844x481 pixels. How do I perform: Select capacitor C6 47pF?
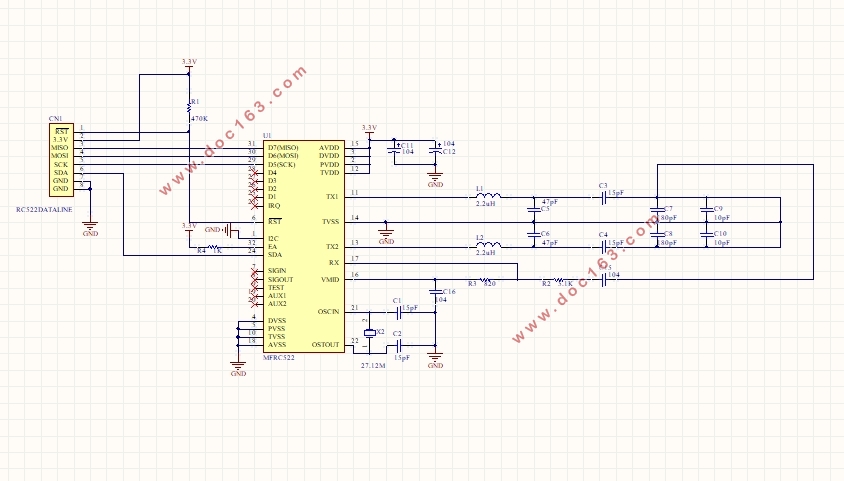pos(533,235)
